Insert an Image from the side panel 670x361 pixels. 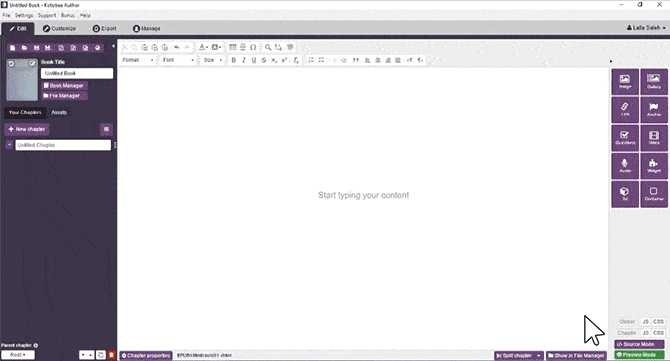pyautogui.click(x=625, y=81)
